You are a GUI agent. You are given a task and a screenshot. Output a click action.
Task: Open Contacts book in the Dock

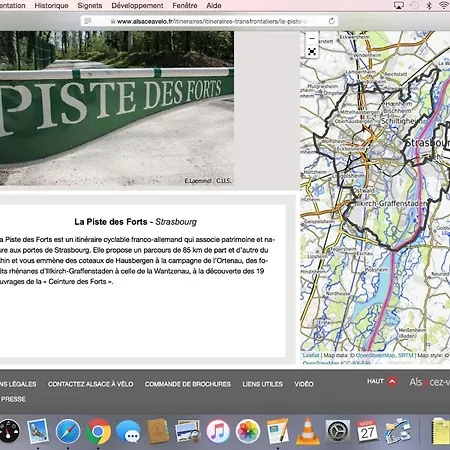click(158, 431)
